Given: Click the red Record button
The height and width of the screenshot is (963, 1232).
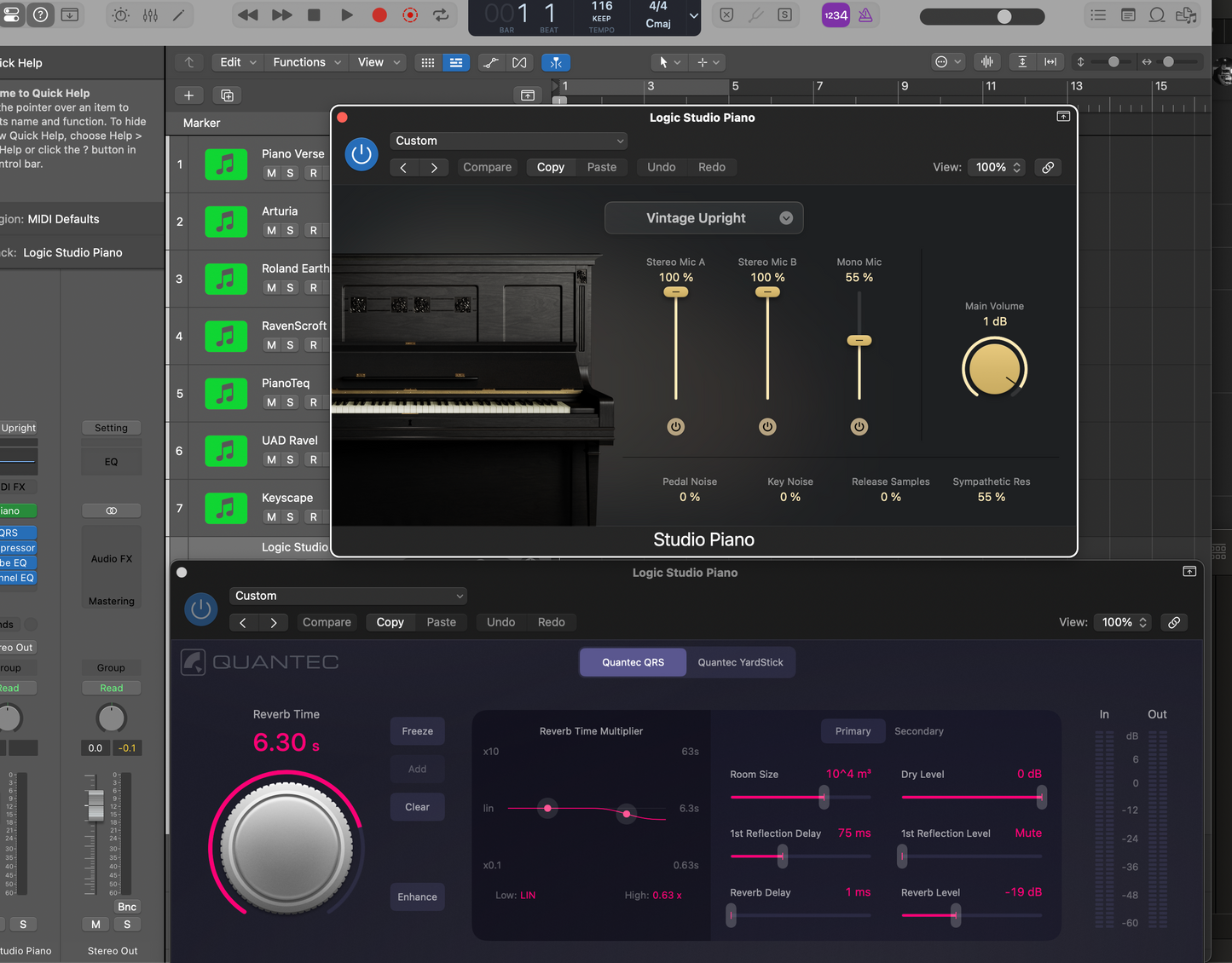Looking at the screenshot, I should 379,15.
